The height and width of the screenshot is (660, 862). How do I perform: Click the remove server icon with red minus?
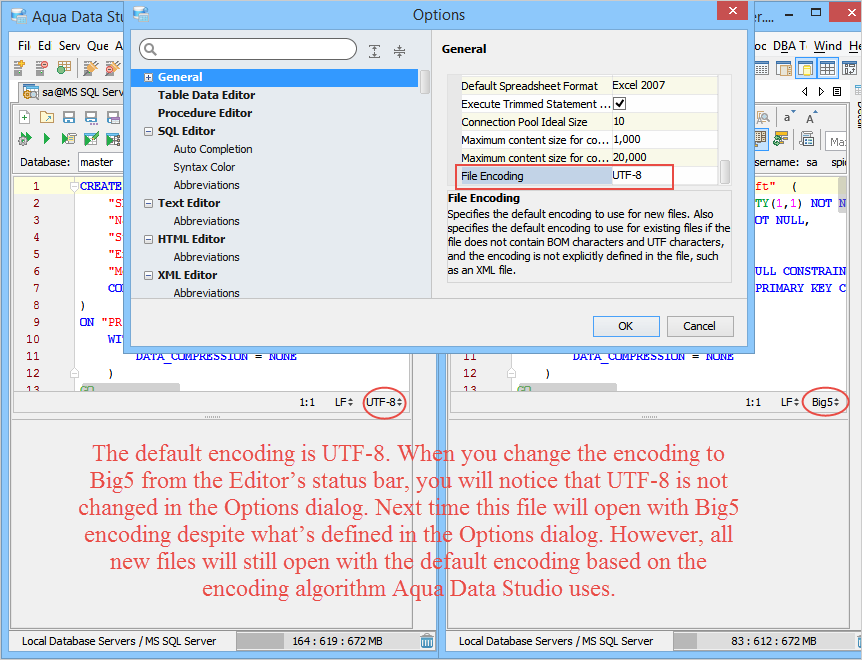[42, 68]
